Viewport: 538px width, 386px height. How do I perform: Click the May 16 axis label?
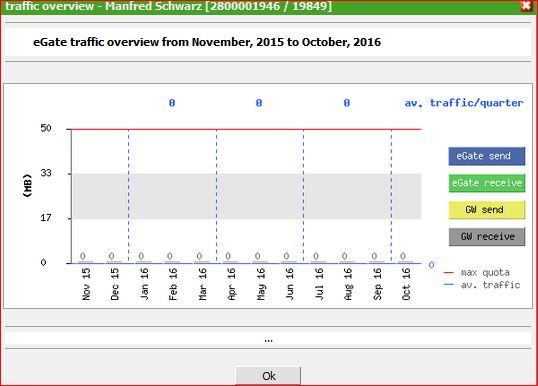tap(261, 284)
